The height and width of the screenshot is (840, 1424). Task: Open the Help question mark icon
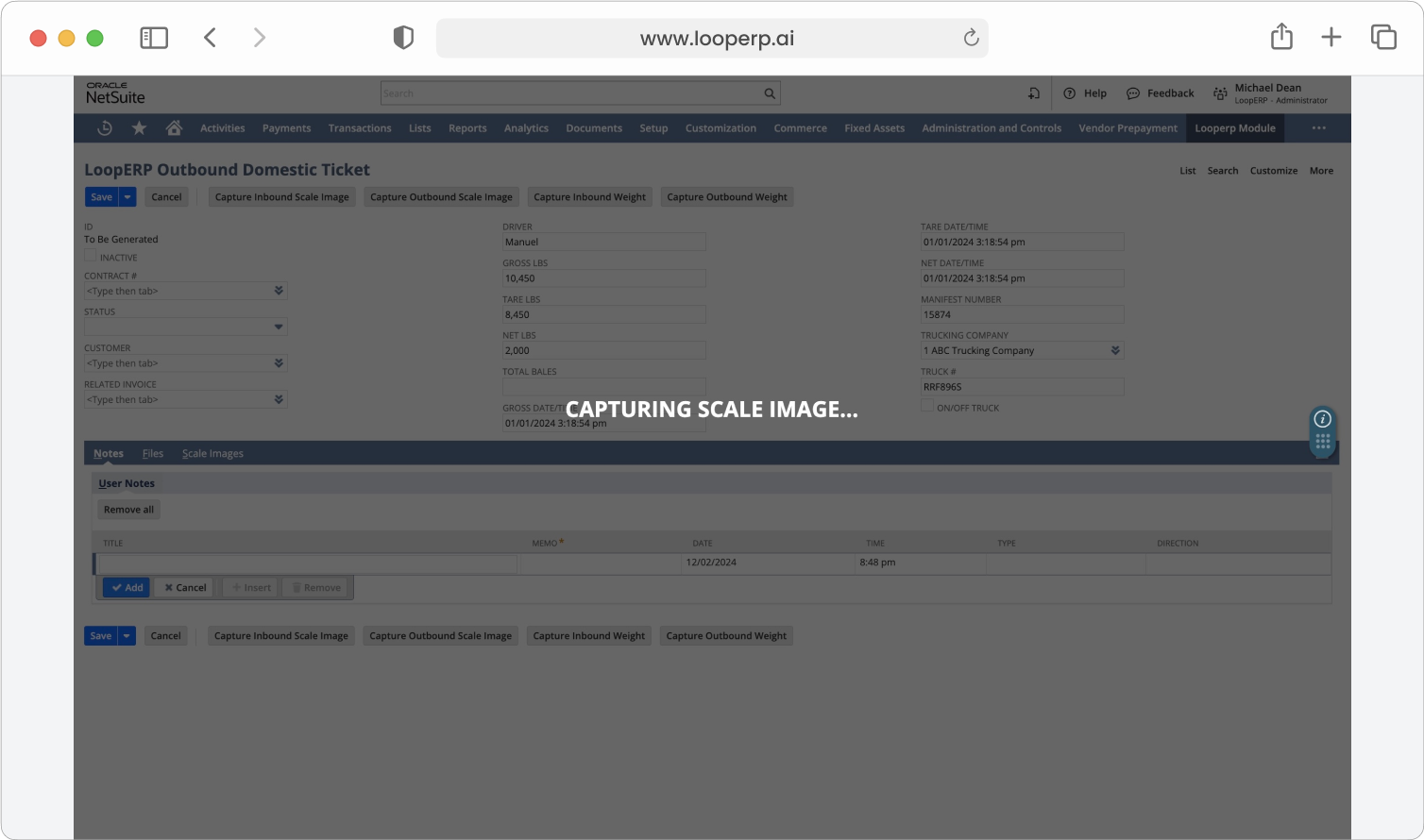tap(1070, 93)
